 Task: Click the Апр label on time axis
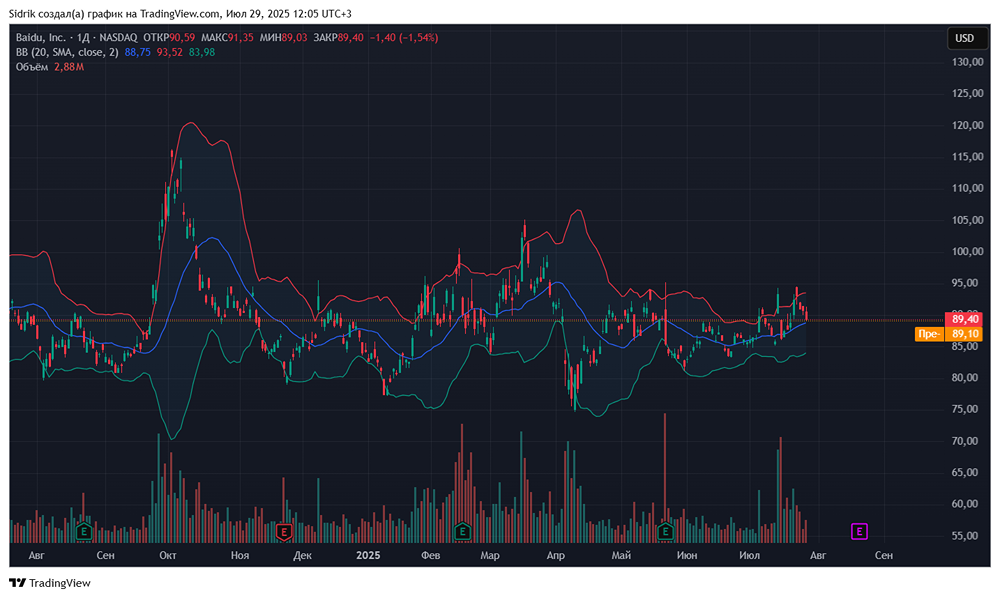pos(555,555)
